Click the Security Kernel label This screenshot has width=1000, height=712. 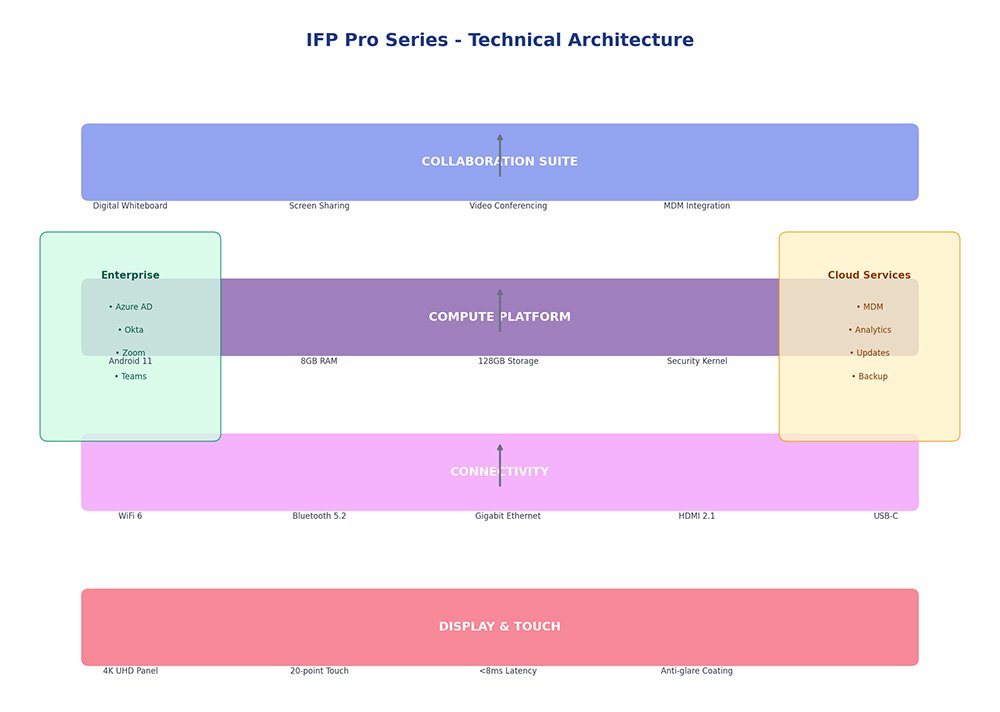click(x=697, y=361)
